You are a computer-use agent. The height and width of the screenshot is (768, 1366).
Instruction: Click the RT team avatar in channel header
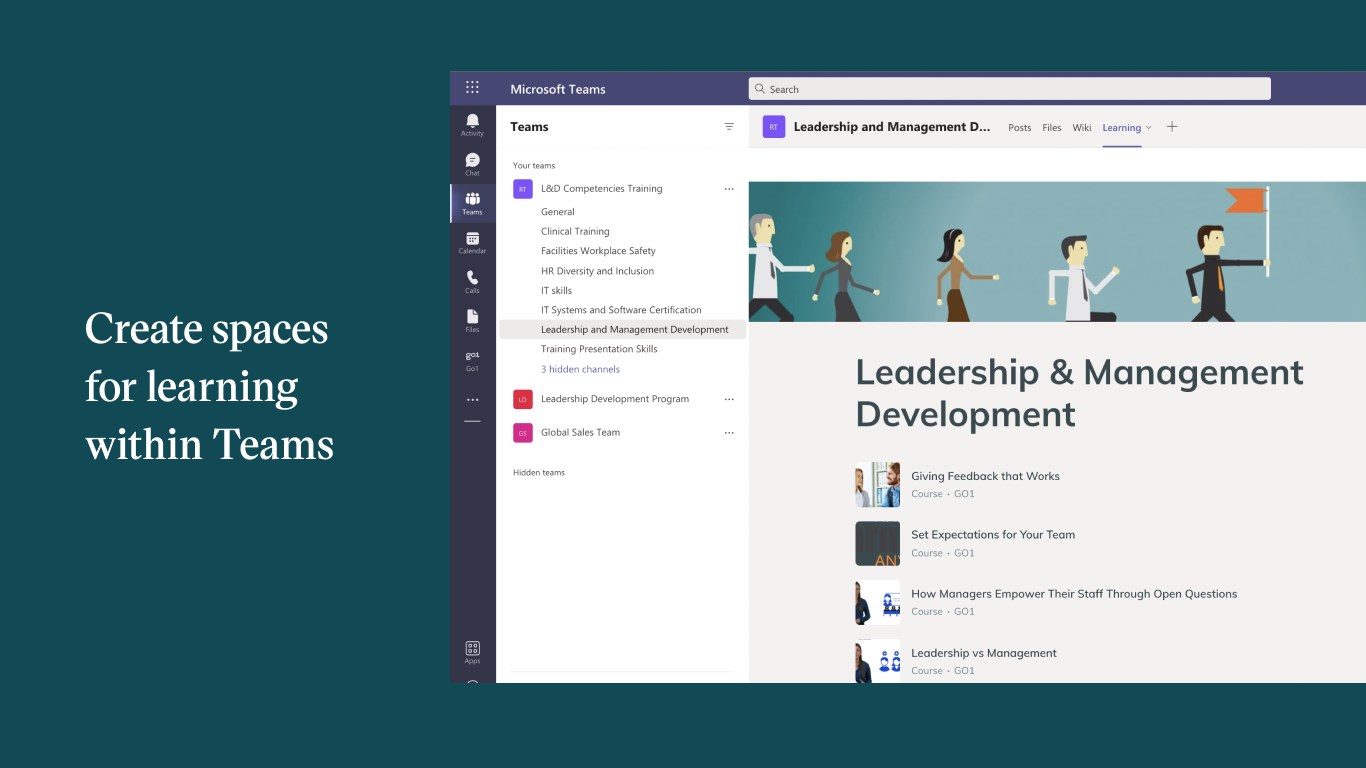[773, 127]
